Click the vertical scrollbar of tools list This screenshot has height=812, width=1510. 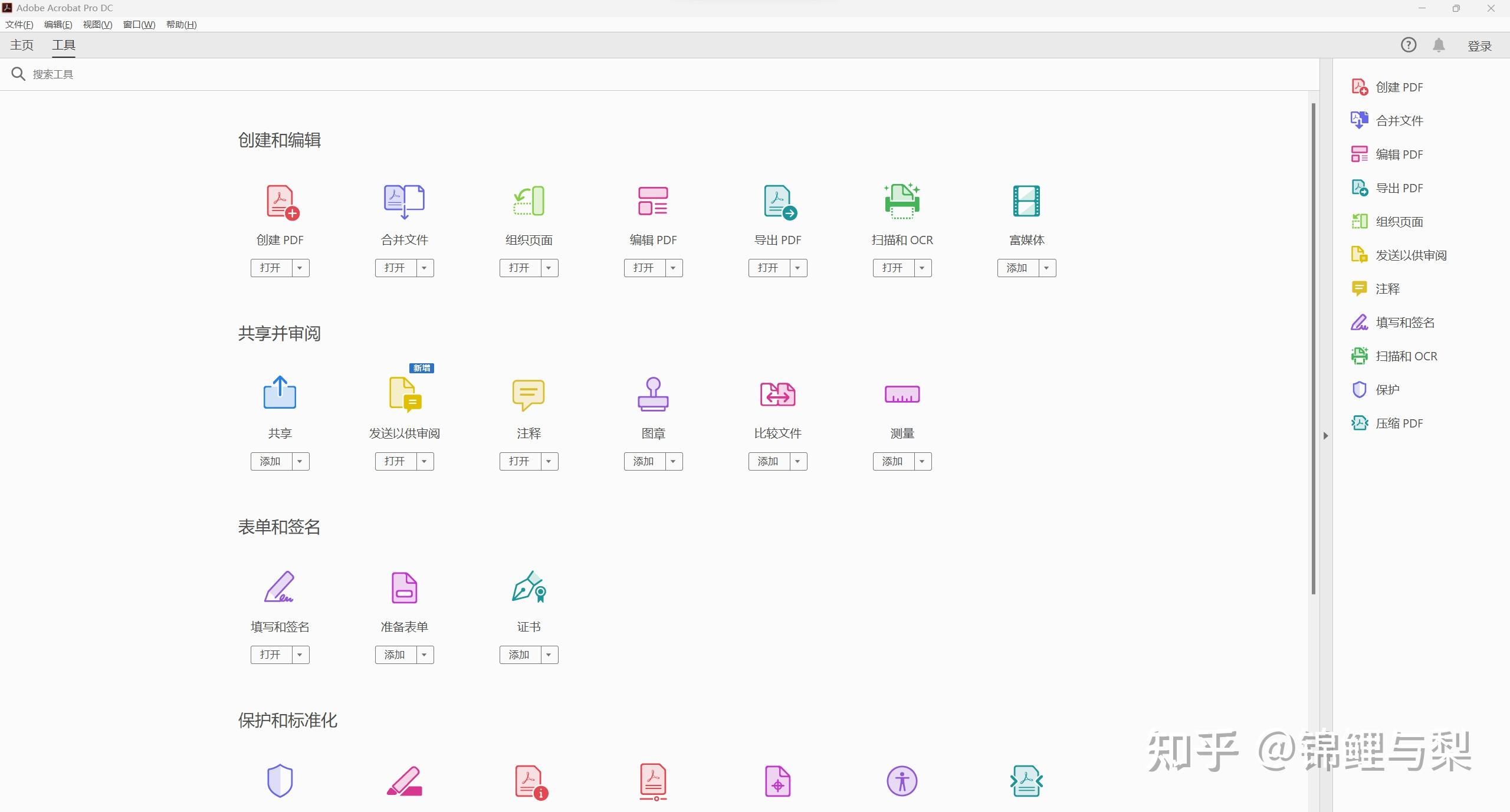point(1313,348)
